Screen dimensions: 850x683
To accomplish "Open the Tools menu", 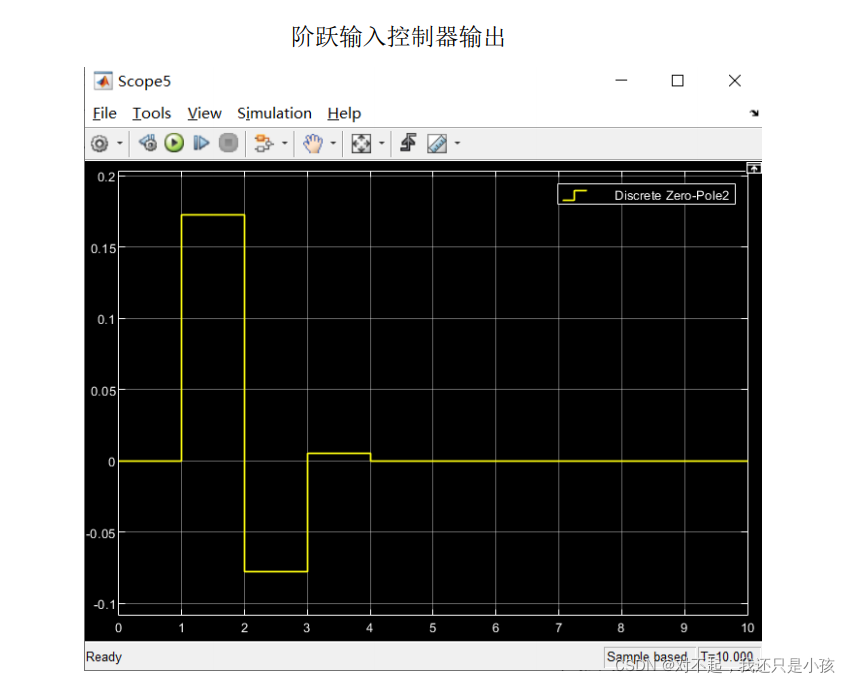I will tap(152, 113).
